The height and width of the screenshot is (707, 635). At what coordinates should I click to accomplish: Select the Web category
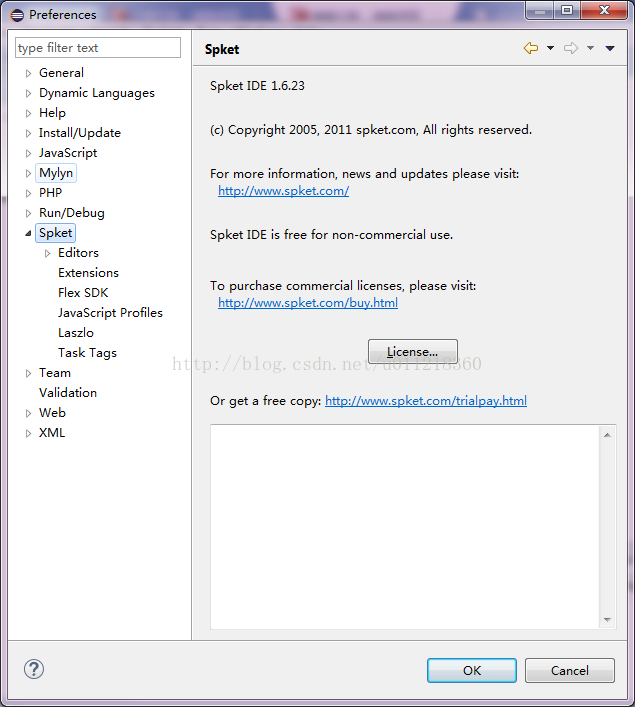(52, 413)
